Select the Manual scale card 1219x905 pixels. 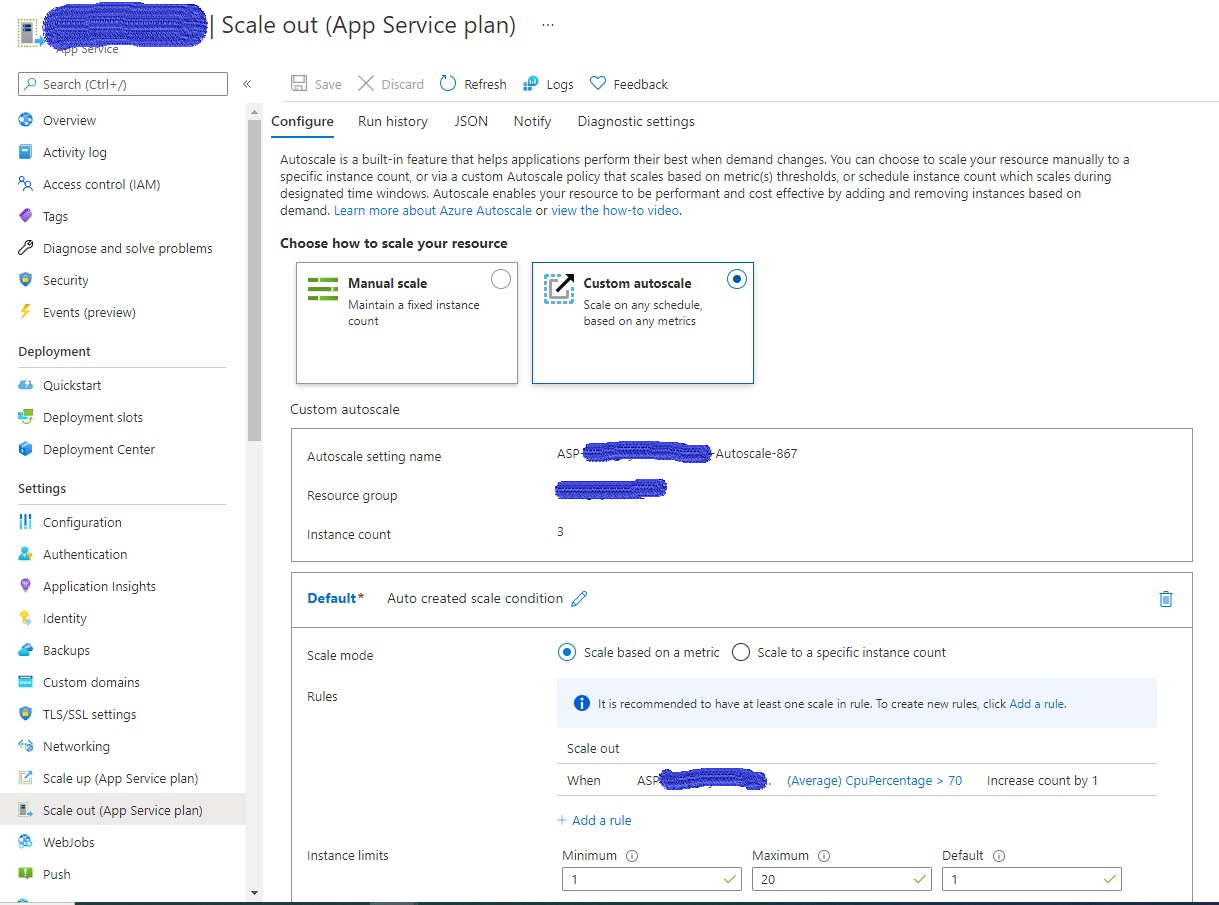[x=407, y=323]
